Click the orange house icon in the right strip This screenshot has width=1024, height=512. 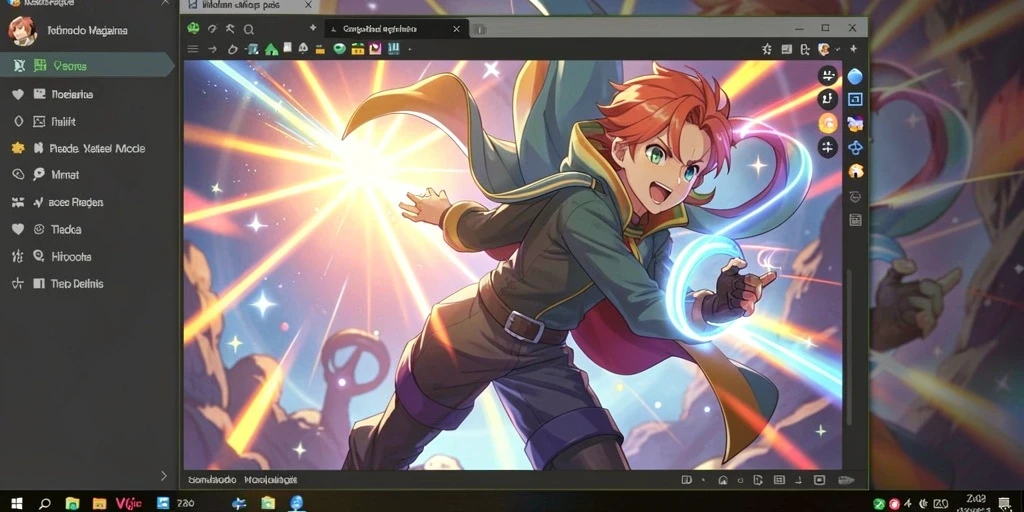(856, 171)
